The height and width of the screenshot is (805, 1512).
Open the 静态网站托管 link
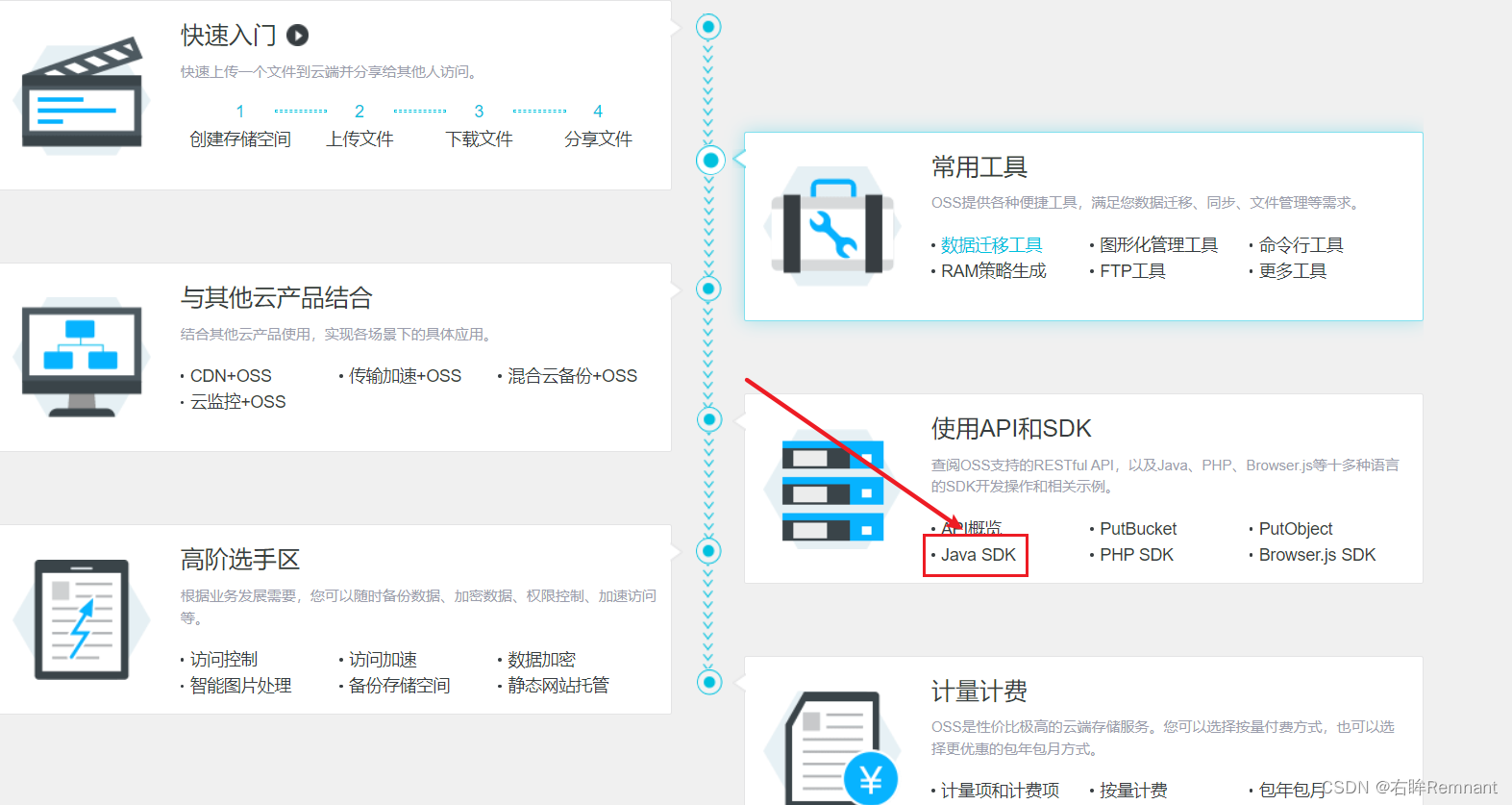[x=558, y=686]
